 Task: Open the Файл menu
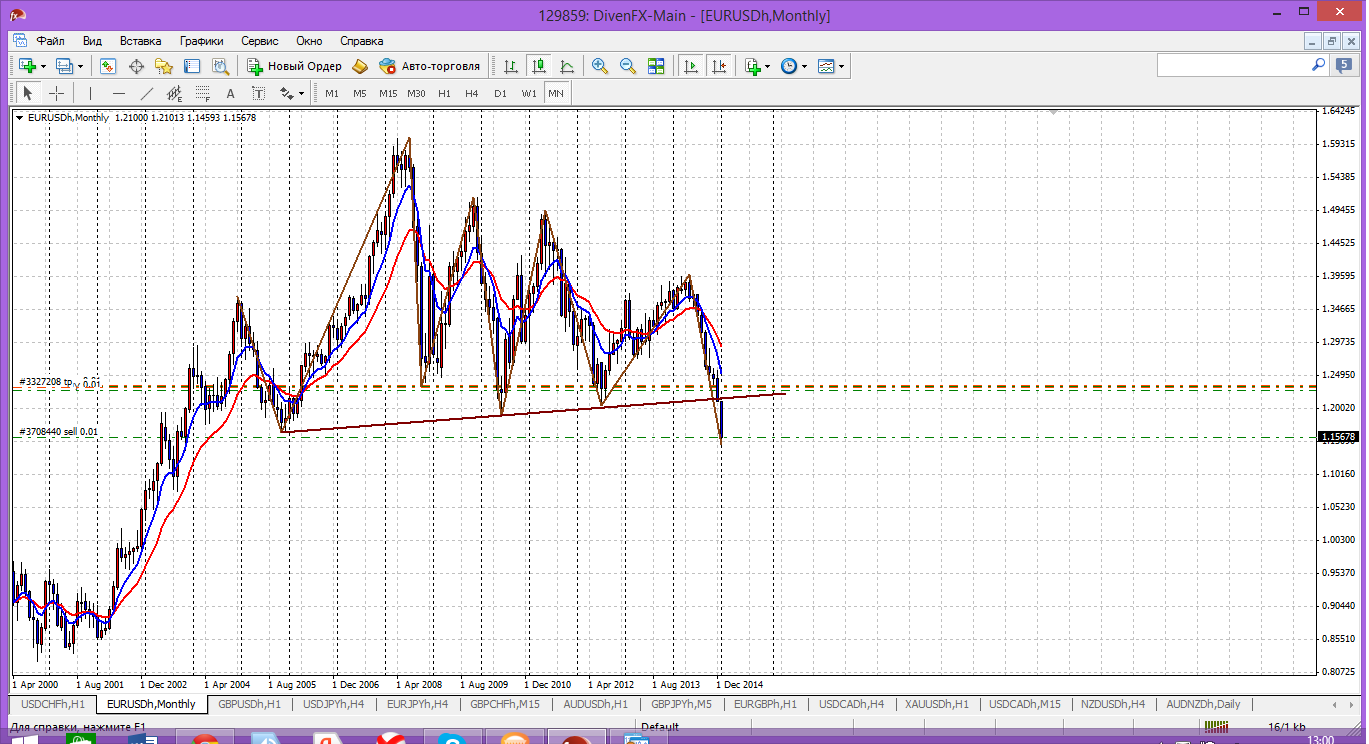(x=51, y=41)
